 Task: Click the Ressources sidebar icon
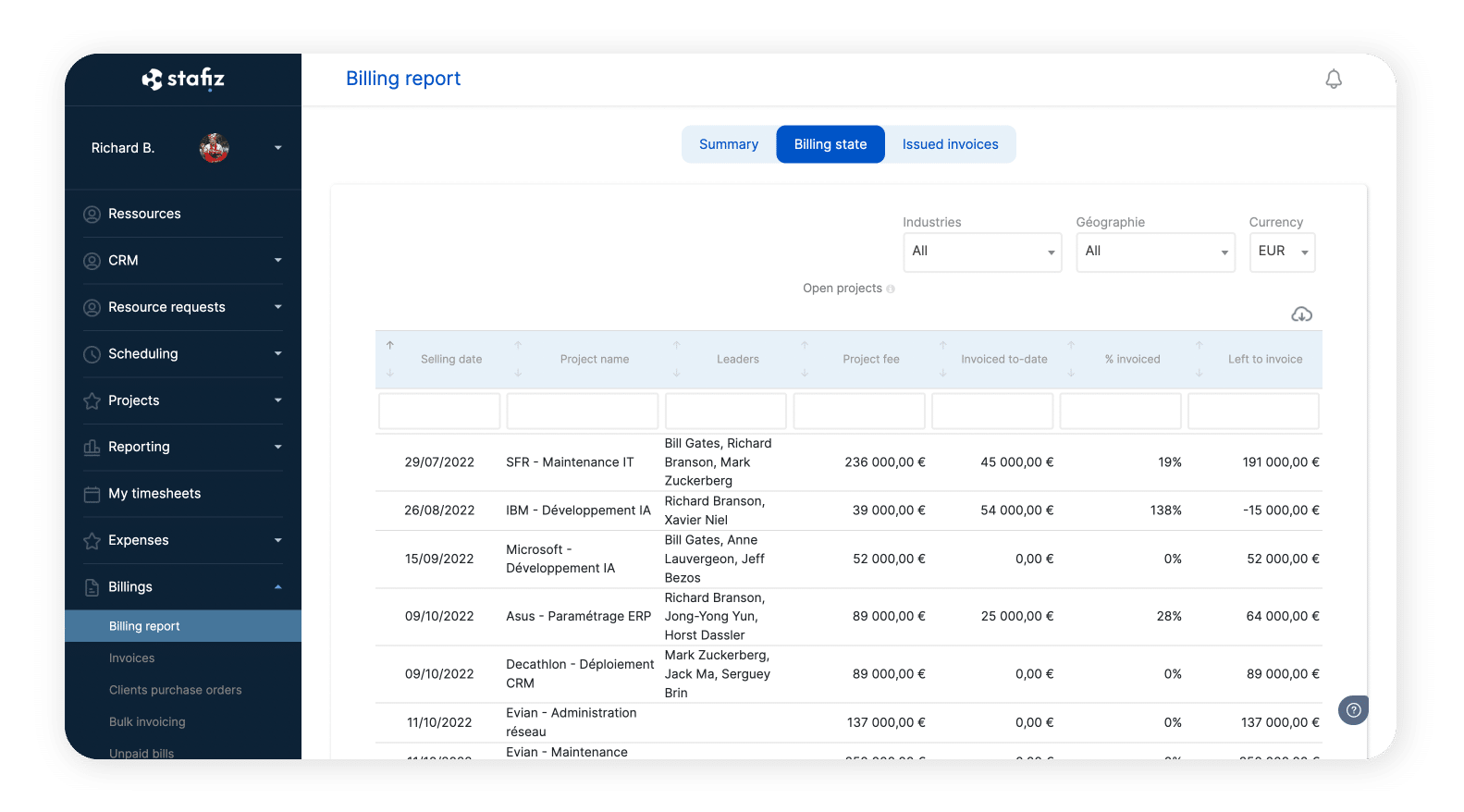pyautogui.click(x=92, y=215)
